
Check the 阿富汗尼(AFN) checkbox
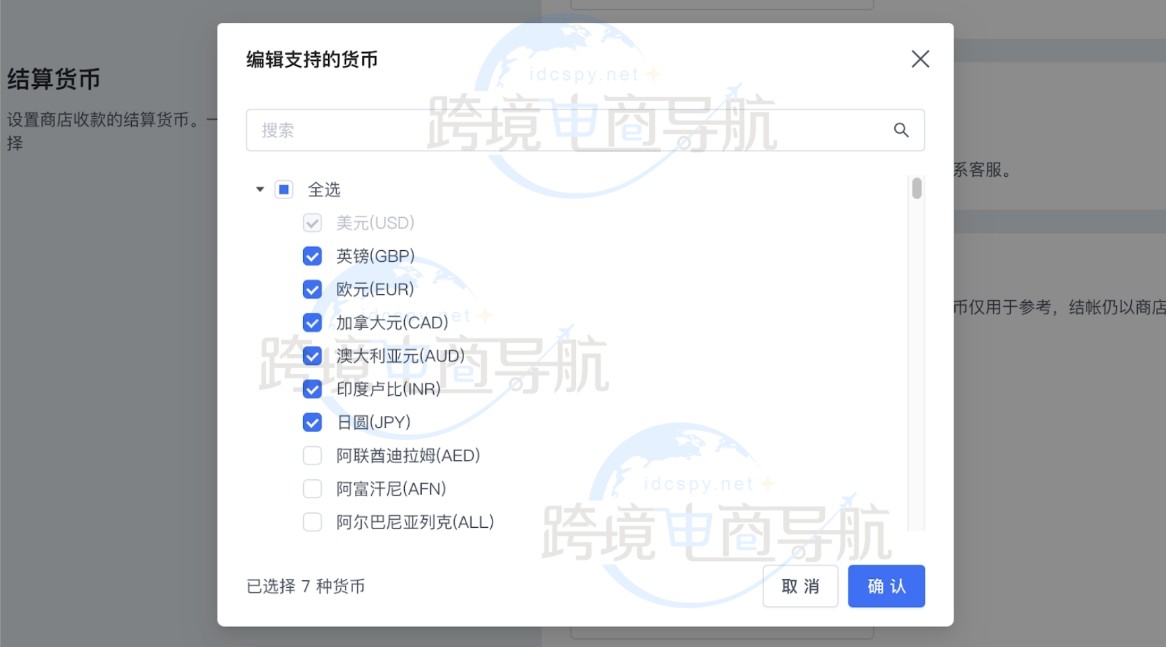point(312,489)
